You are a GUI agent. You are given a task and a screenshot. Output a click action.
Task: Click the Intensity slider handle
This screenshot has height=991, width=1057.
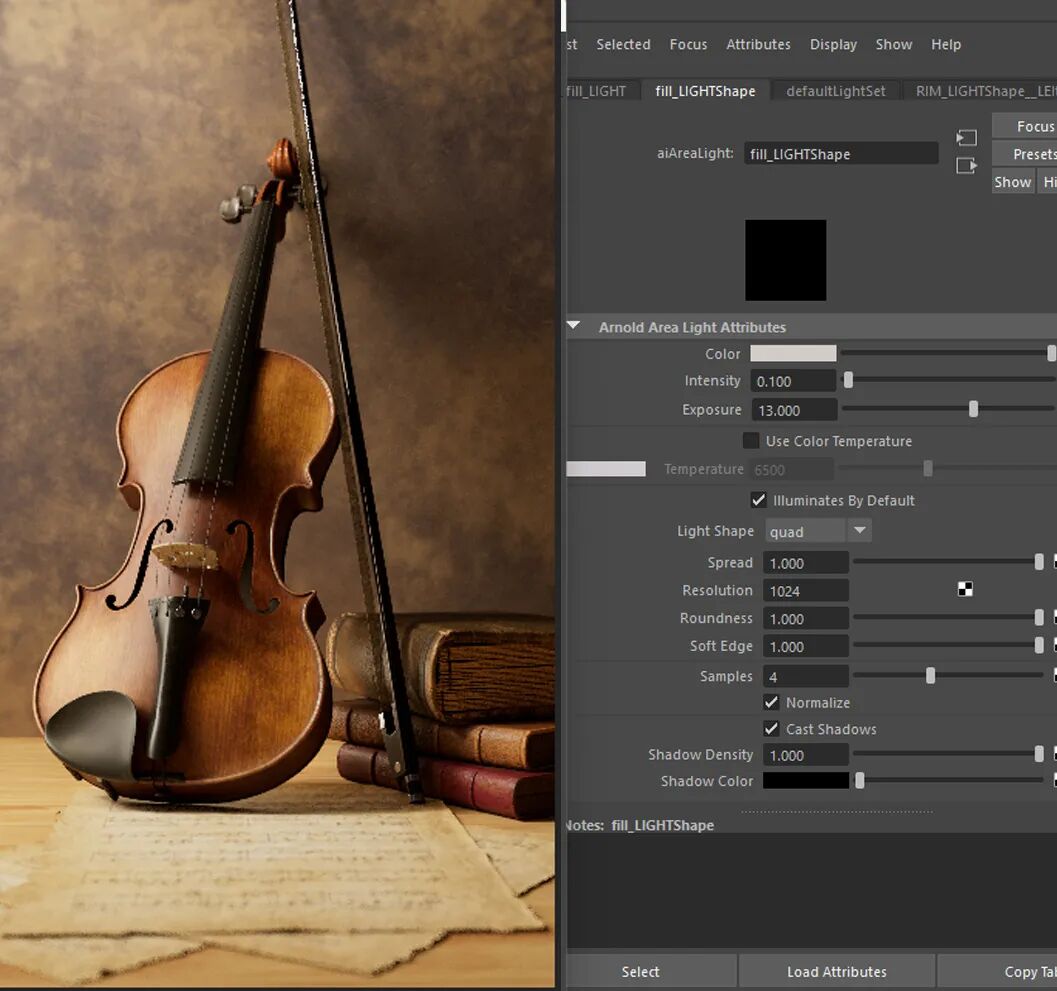tap(848, 381)
